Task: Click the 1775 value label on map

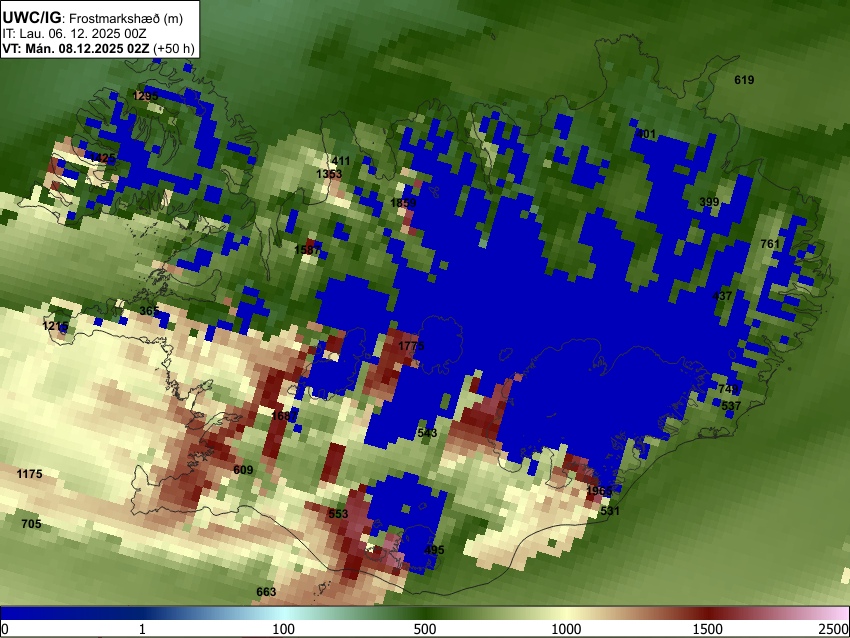Action: (x=411, y=346)
